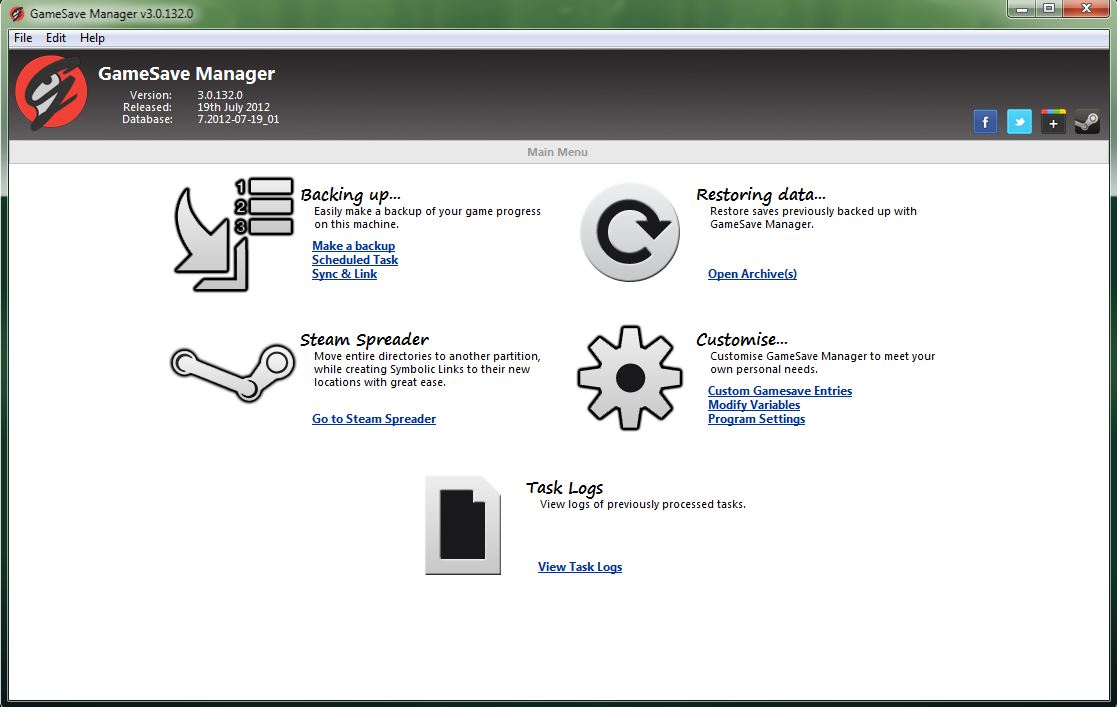
Task: Click the GameSave Manager header title
Action: coord(187,73)
